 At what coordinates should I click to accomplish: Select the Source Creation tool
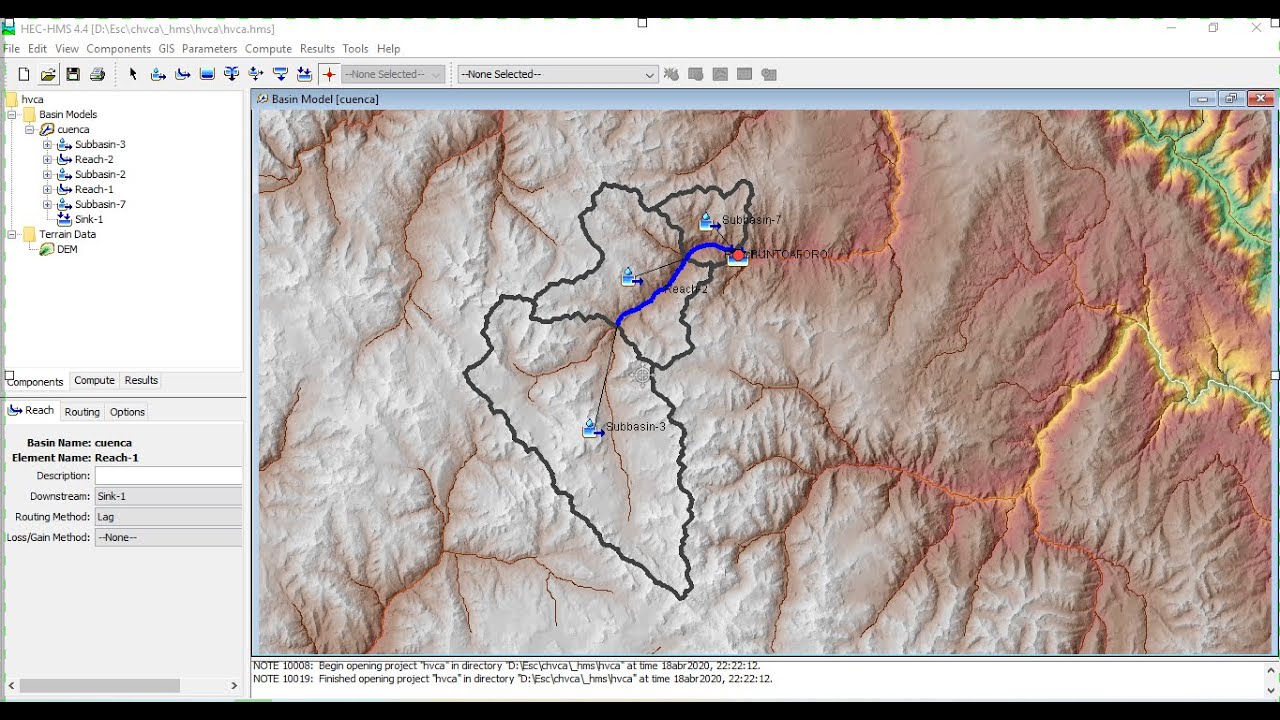pos(280,74)
